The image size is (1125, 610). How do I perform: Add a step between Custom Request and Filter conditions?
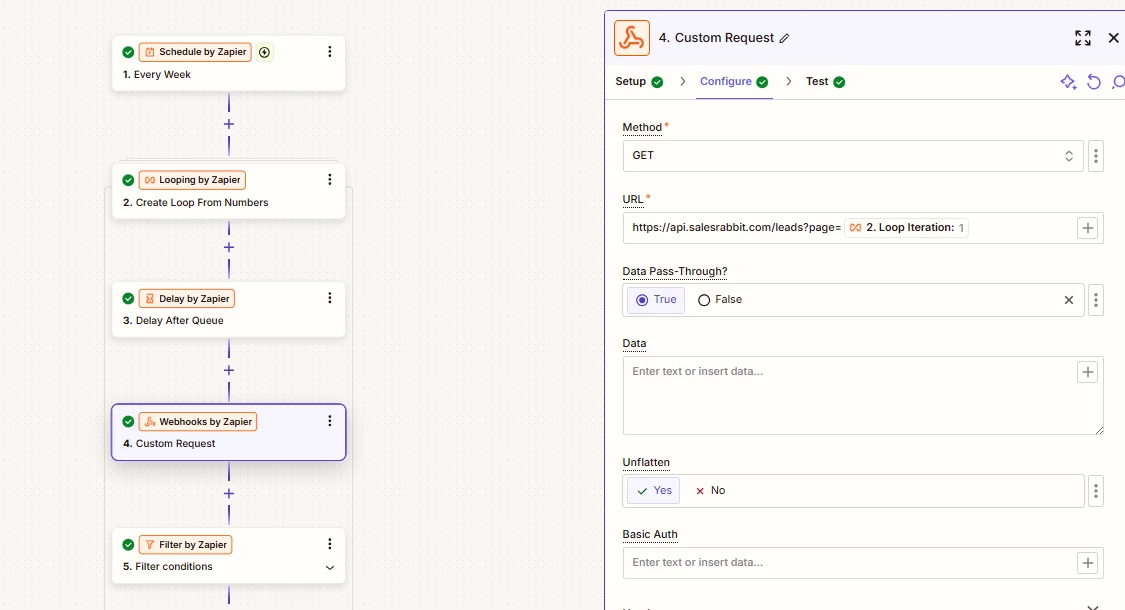(x=229, y=494)
